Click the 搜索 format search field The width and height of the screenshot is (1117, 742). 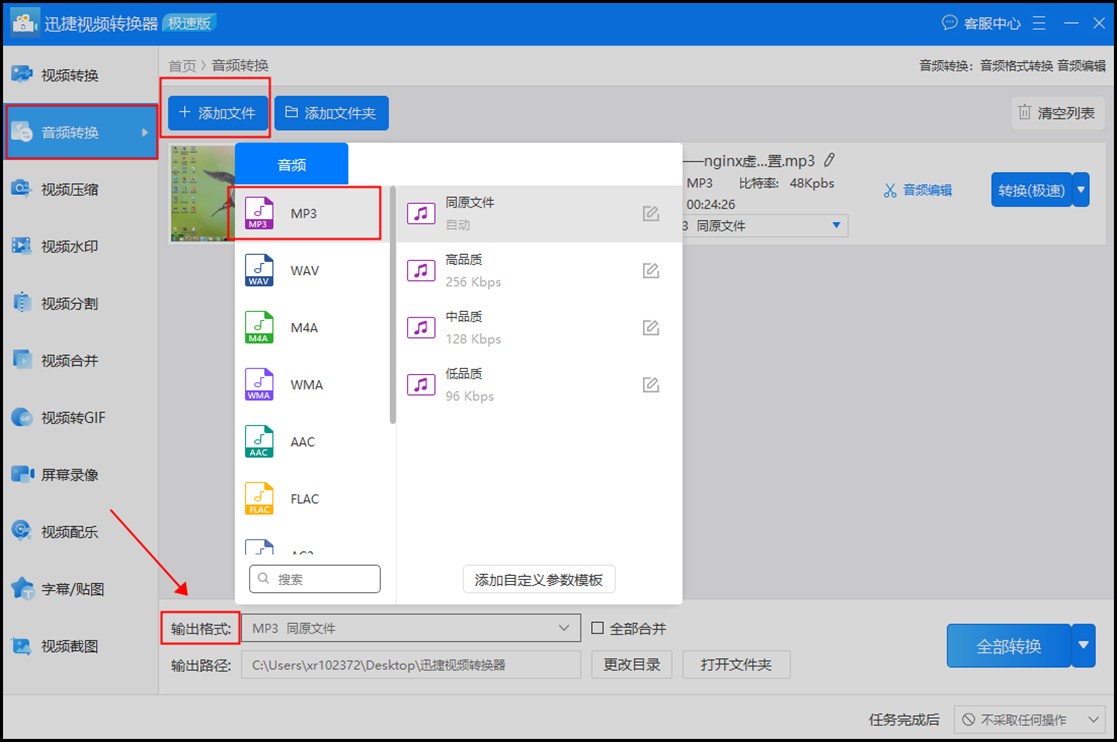[315, 579]
